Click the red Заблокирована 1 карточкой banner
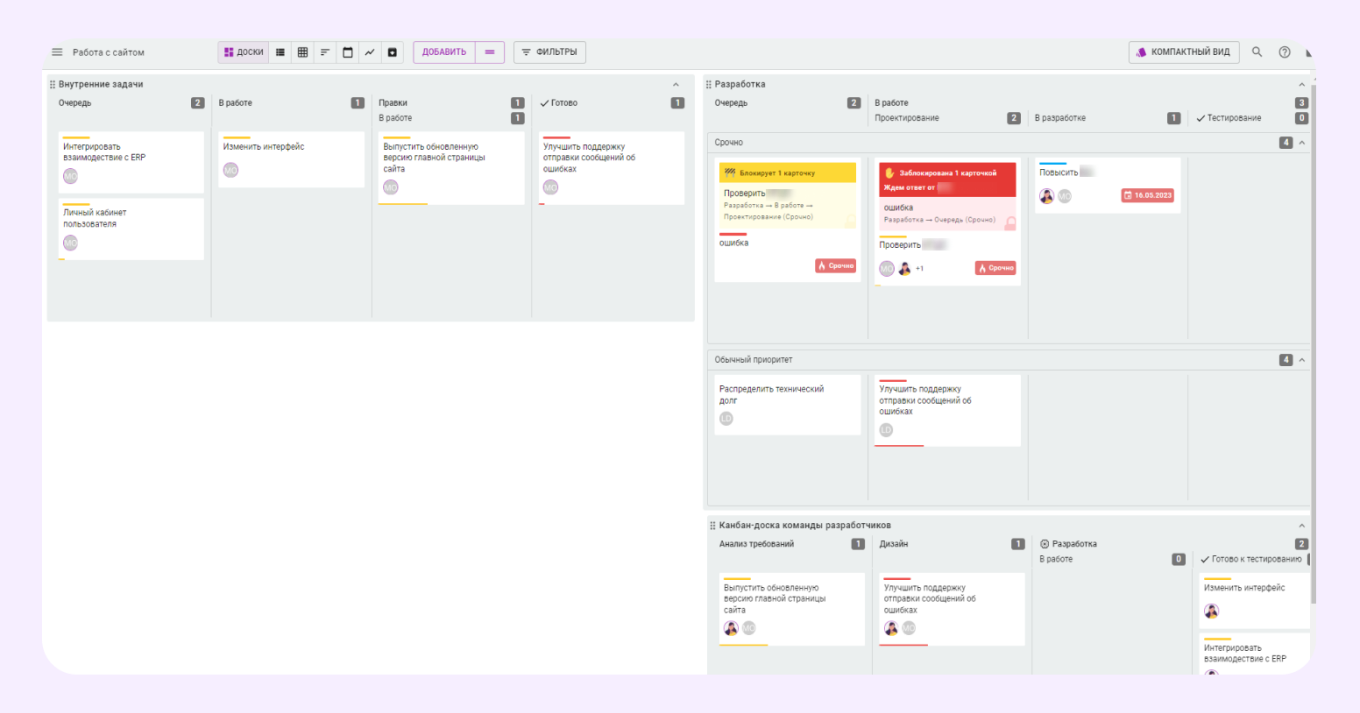Viewport: 1360px width, 713px height. (947, 179)
